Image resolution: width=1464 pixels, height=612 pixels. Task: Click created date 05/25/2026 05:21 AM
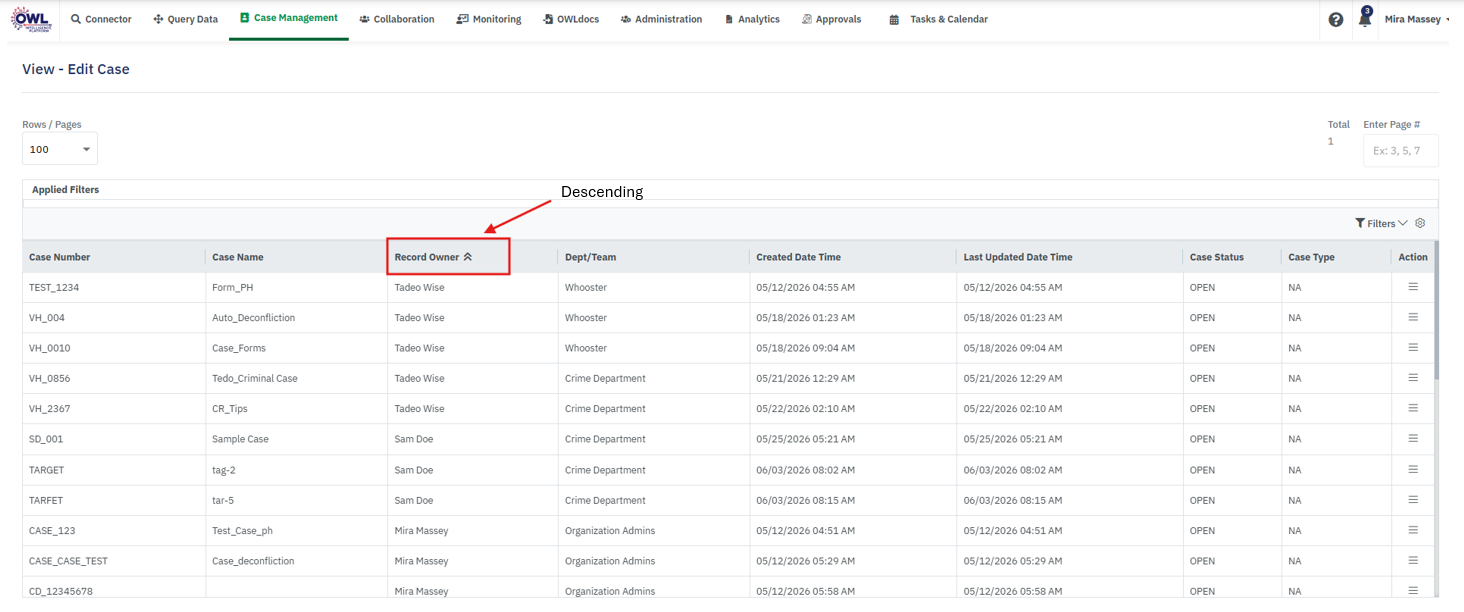[805, 439]
